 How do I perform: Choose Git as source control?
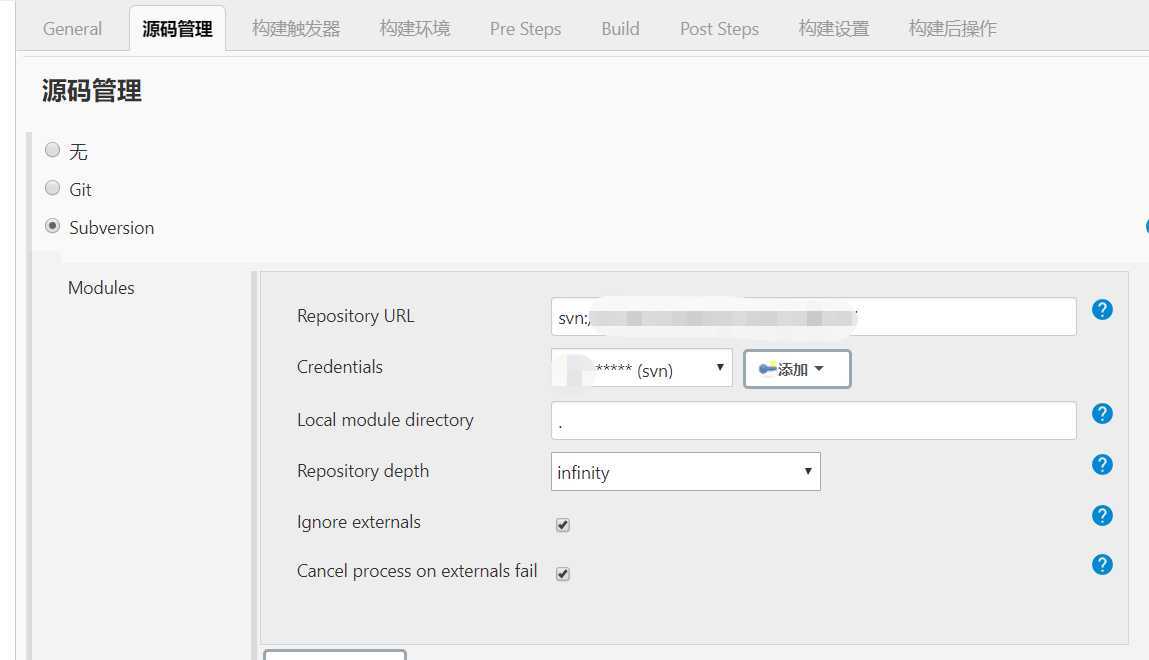pyautogui.click(x=52, y=188)
